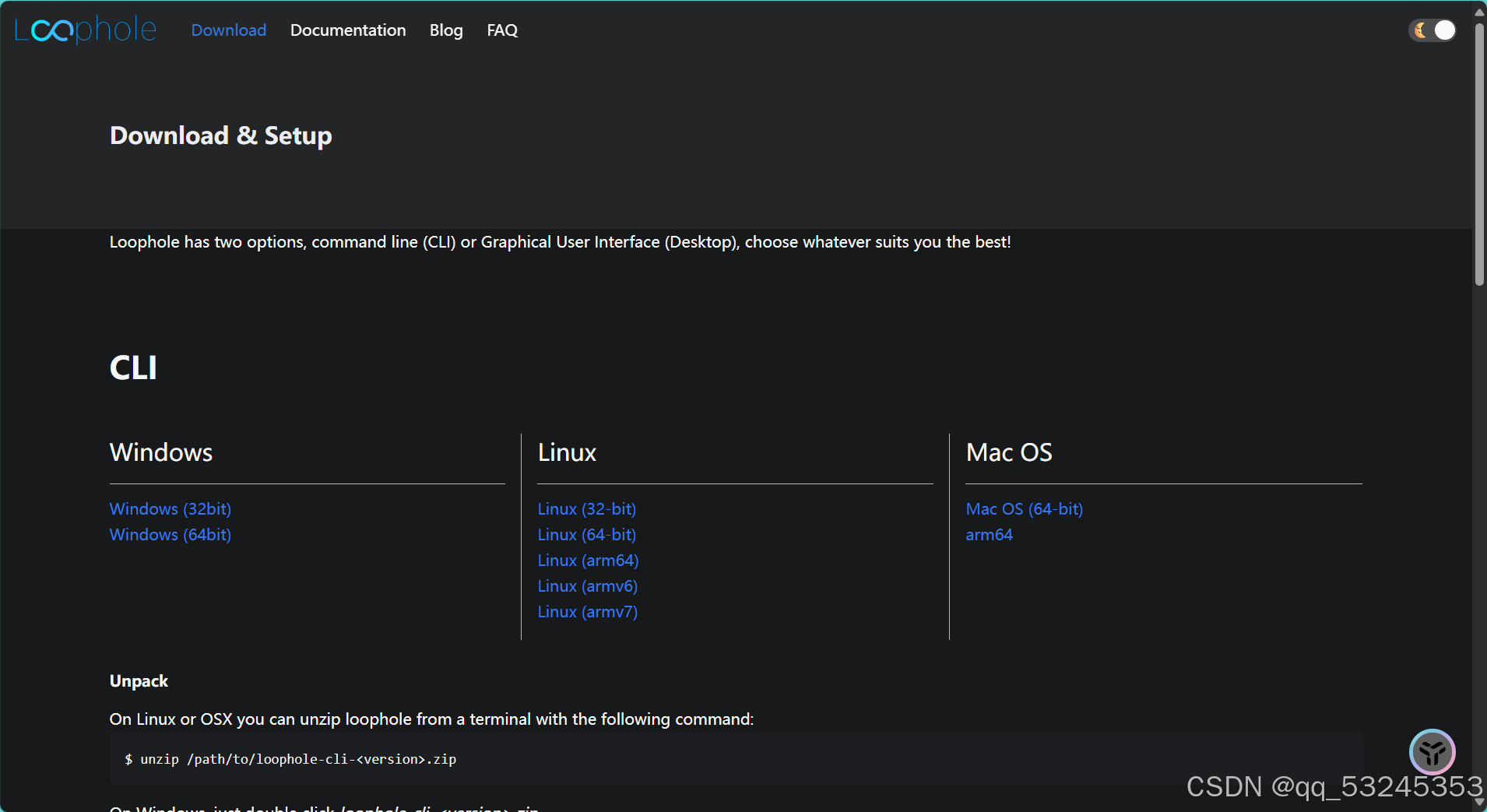Screen dimensions: 1487x812
Task: Click the Download & Setup heading
Action: point(221,135)
